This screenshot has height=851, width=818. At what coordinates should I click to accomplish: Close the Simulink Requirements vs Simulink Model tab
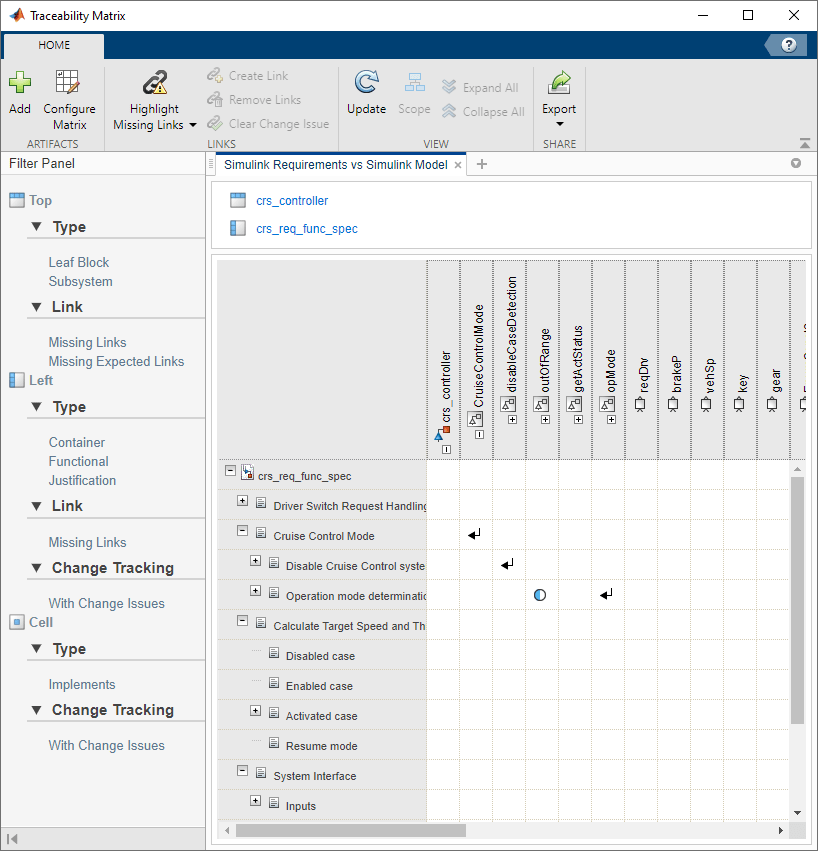(458, 165)
